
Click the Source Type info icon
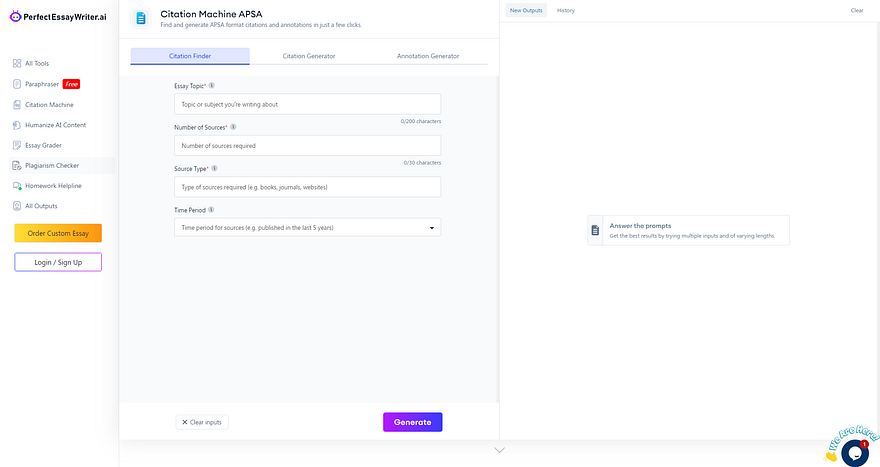point(214,168)
